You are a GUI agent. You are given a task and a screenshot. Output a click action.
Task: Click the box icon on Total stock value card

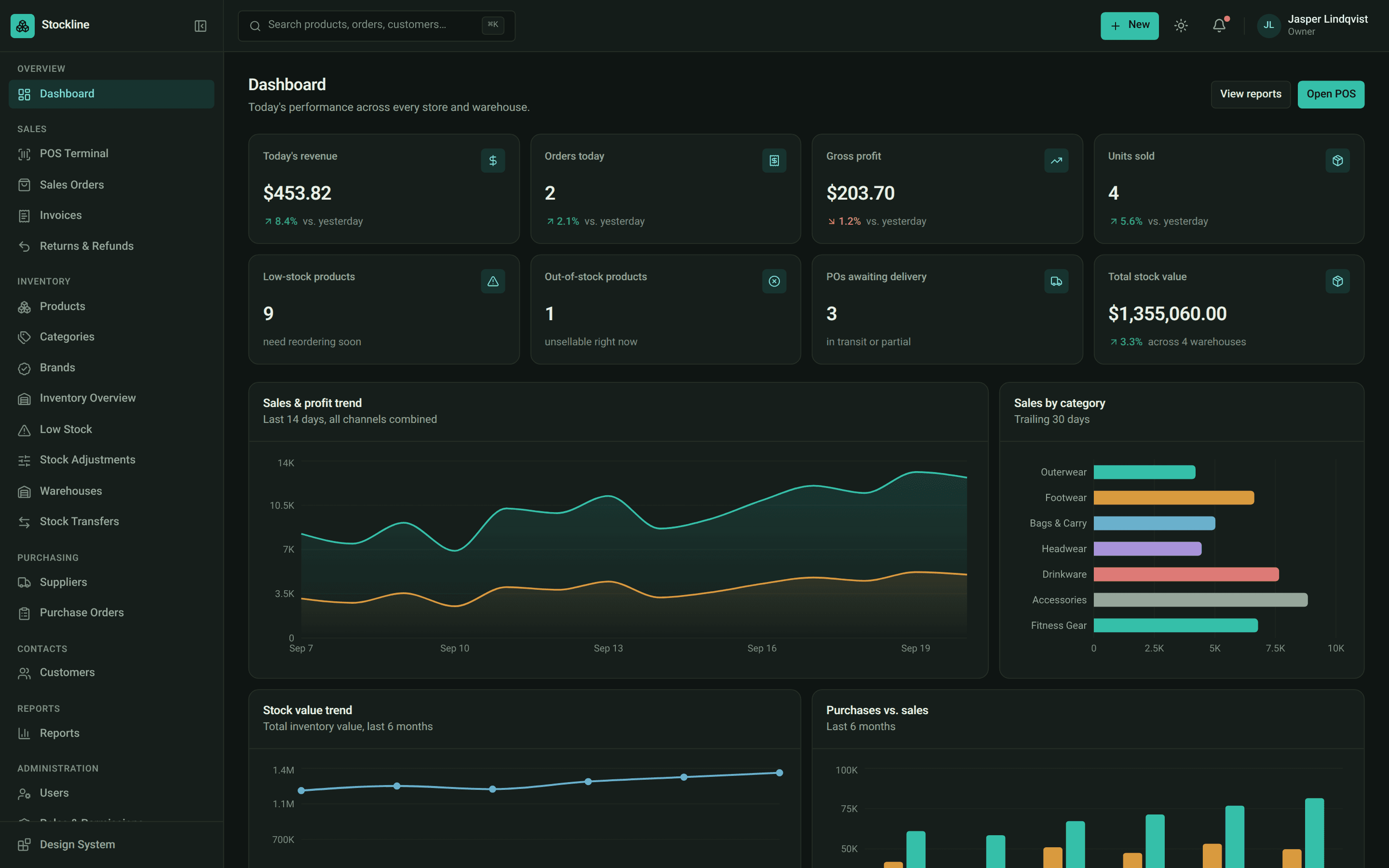(1337, 281)
